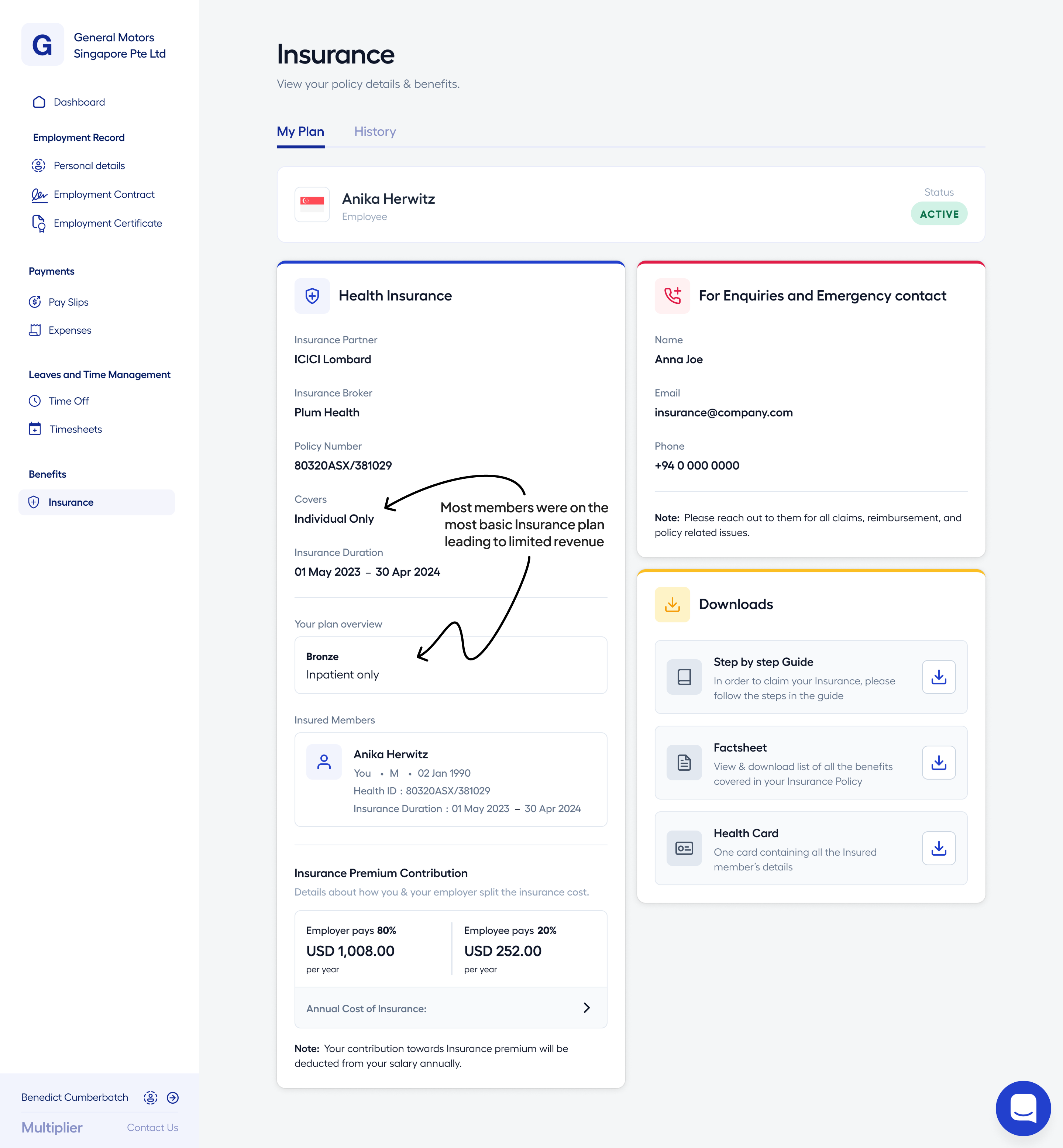Click the logout arrow icon beside Benedict Cumberbatch

[173, 1097]
